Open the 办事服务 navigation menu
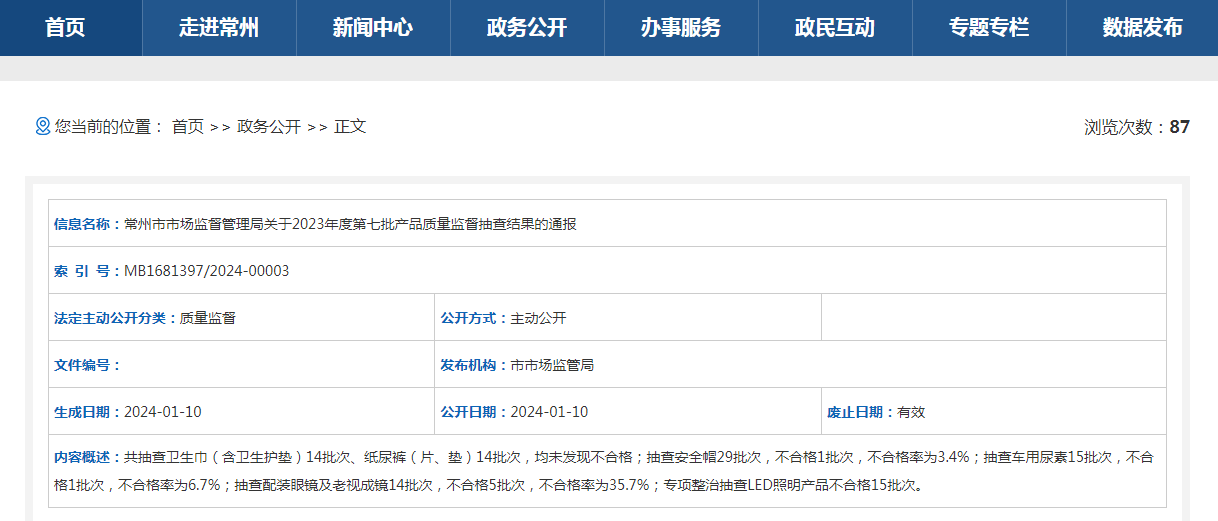This screenshot has height=521, width=1218. point(681,28)
